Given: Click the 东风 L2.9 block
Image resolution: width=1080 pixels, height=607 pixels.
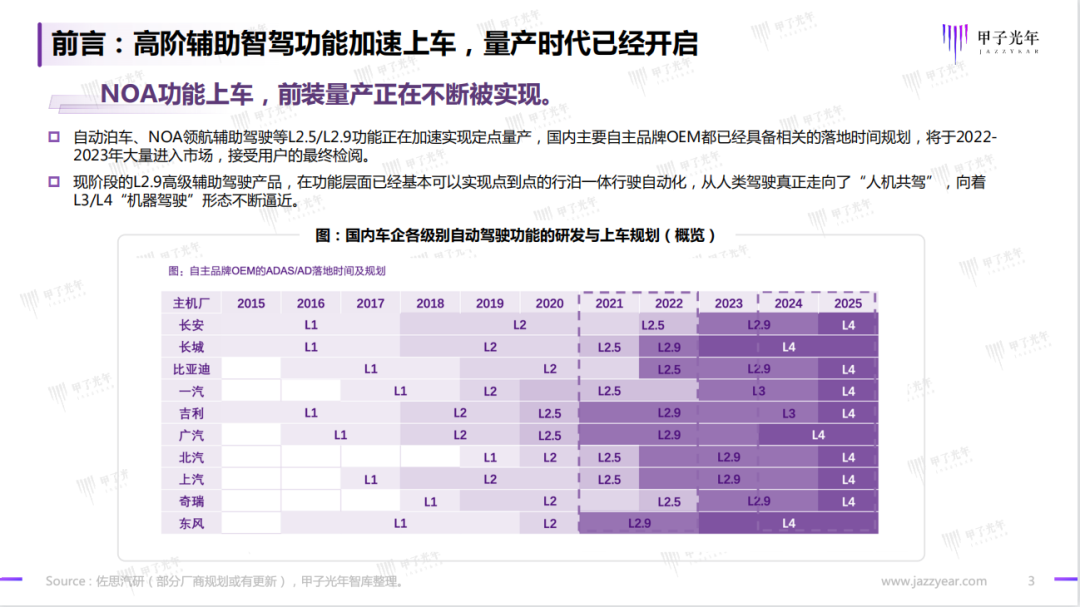Looking at the screenshot, I should click(x=638, y=524).
